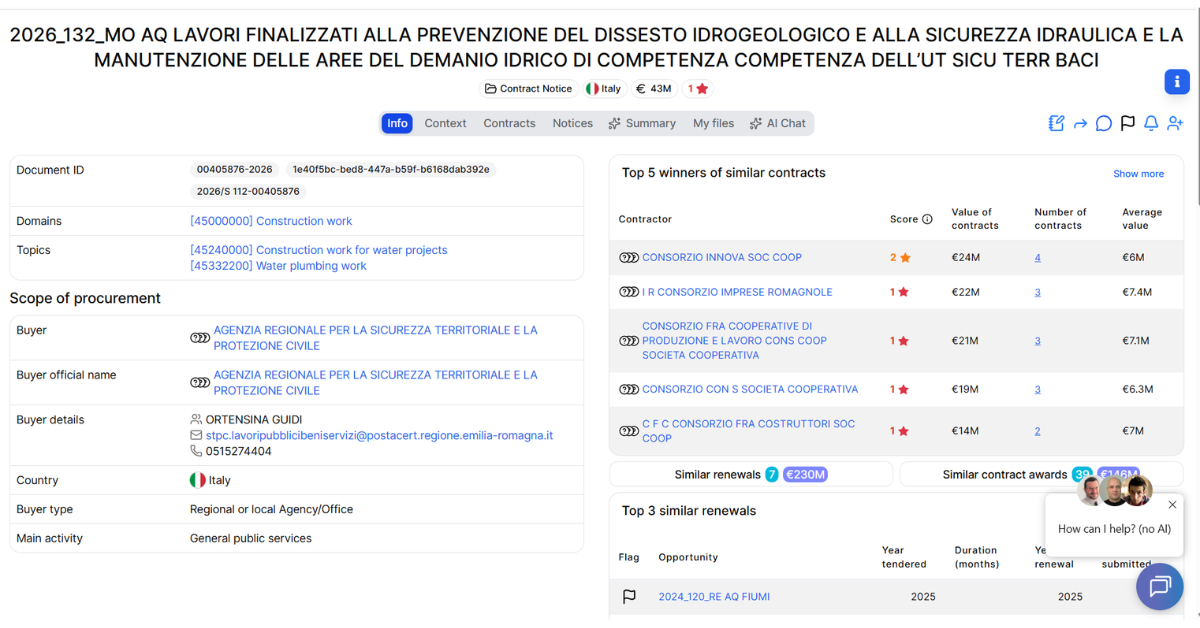Click company icon before CONSORZIO INNOVA SOC COOP
This screenshot has height=628, width=1200.
click(x=629, y=257)
